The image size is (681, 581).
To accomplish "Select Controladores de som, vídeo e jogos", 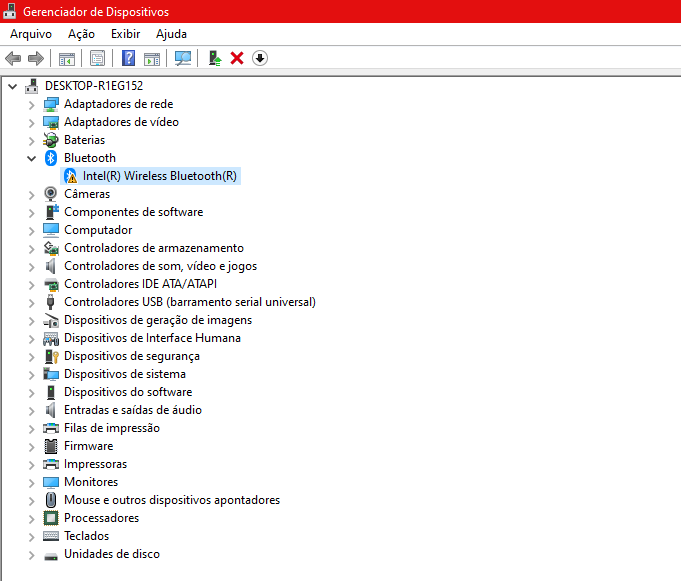I will click(161, 266).
